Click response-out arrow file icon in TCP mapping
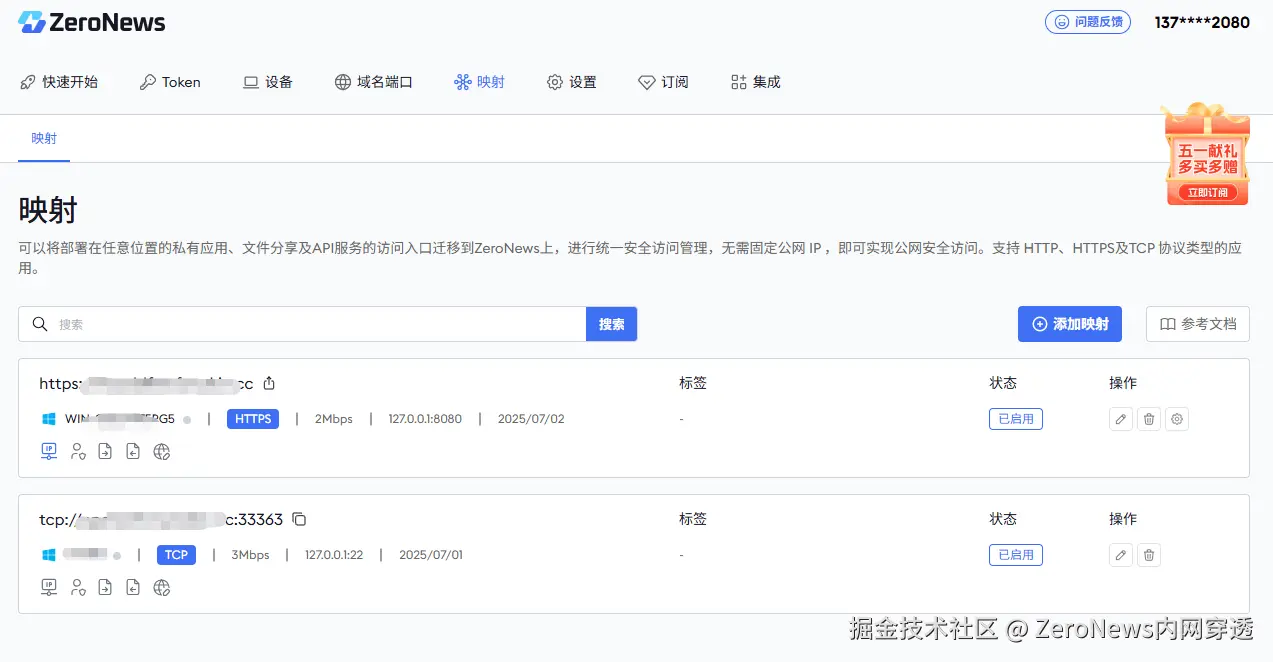The image size is (1273, 662). coord(133,588)
